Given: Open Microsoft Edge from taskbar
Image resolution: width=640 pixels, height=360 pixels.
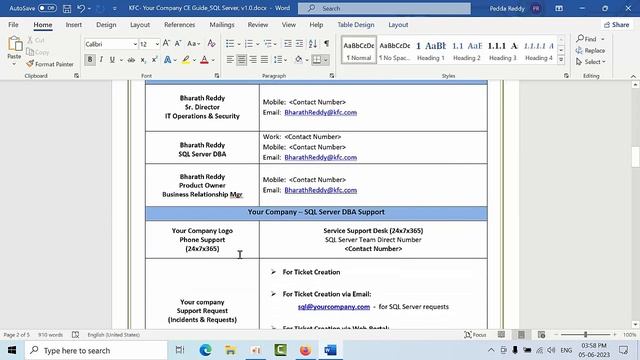Looking at the screenshot, I should pos(205,350).
